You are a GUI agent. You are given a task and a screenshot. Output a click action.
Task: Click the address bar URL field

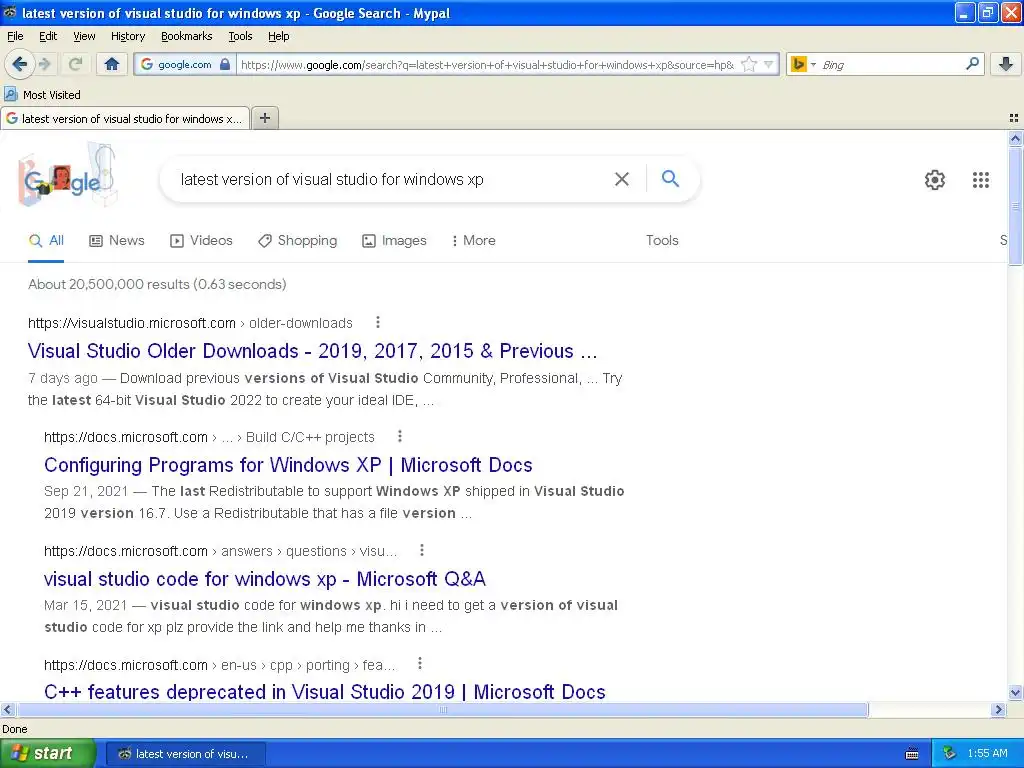coord(487,65)
